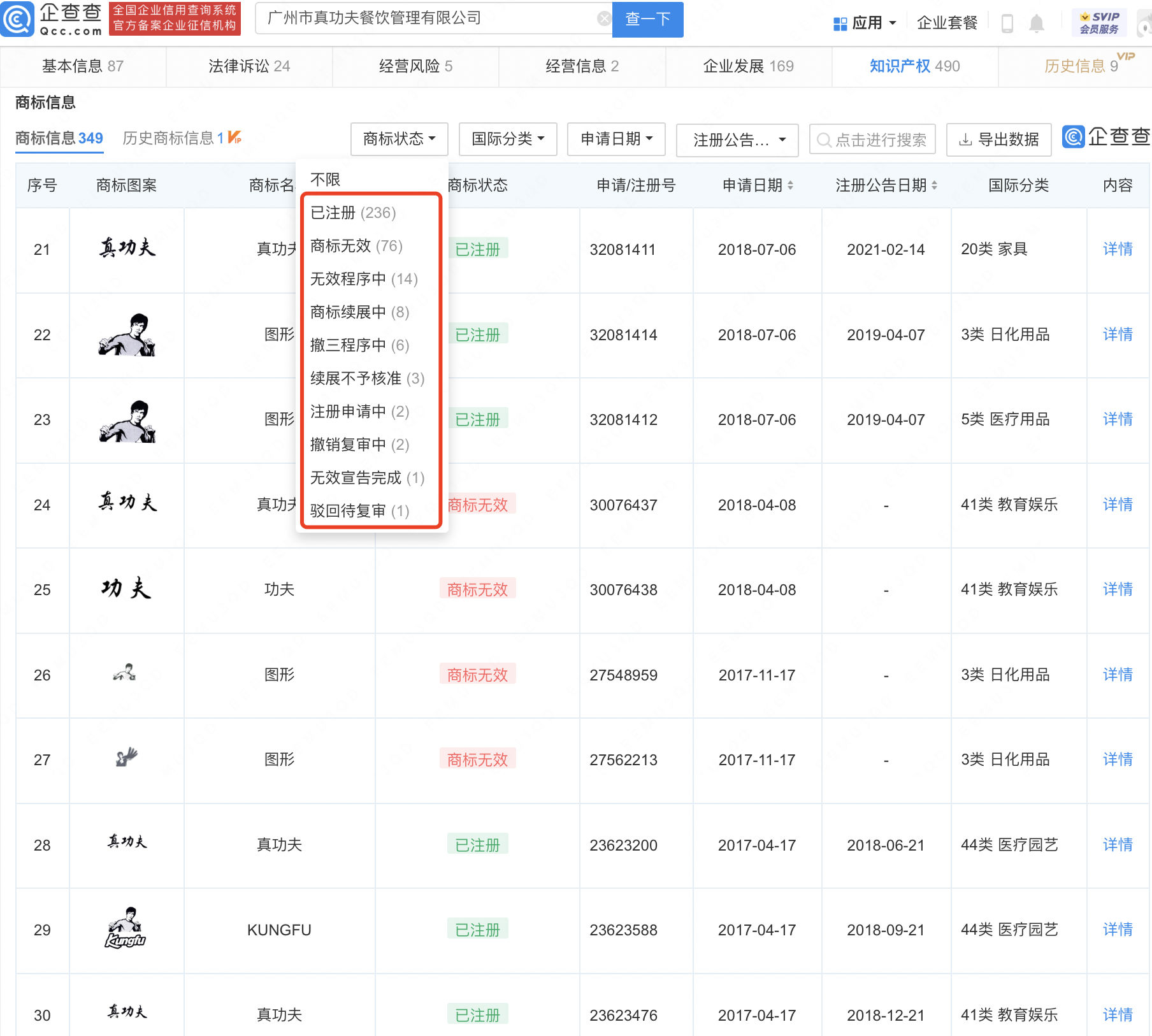Expand the 注册公告 filter dropdown
Screen dimensions: 1152x1036
[x=737, y=140]
